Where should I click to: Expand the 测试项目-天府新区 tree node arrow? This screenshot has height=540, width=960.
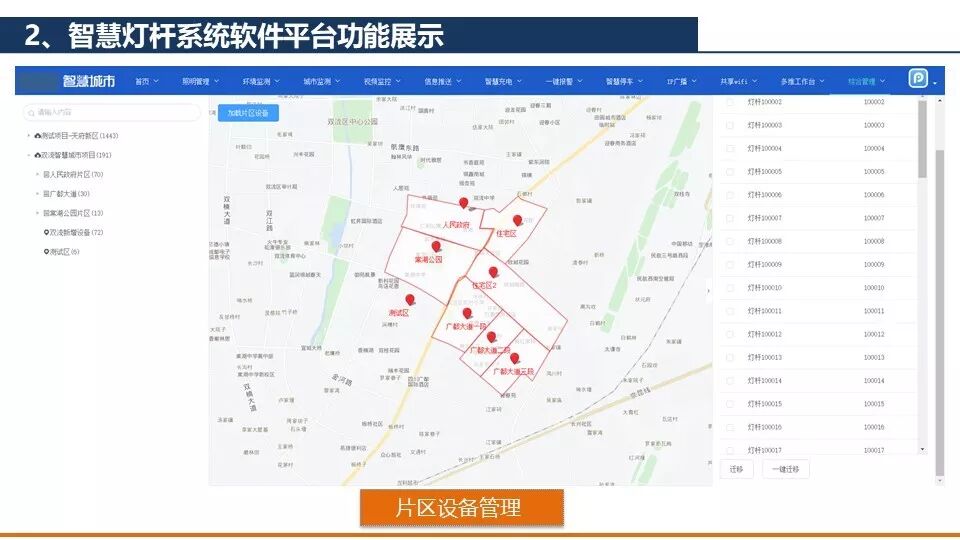point(28,135)
